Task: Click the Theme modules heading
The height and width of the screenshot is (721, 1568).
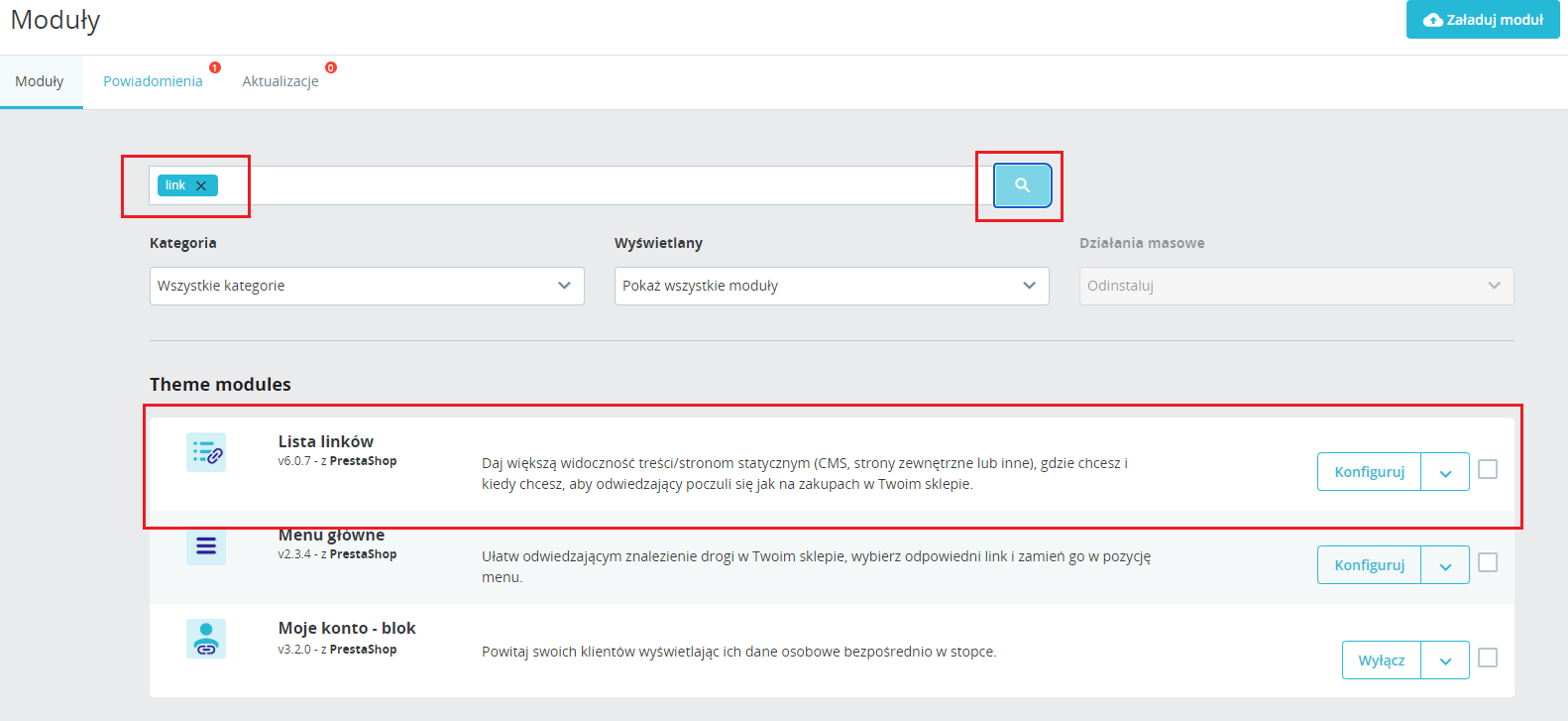Action: click(220, 384)
